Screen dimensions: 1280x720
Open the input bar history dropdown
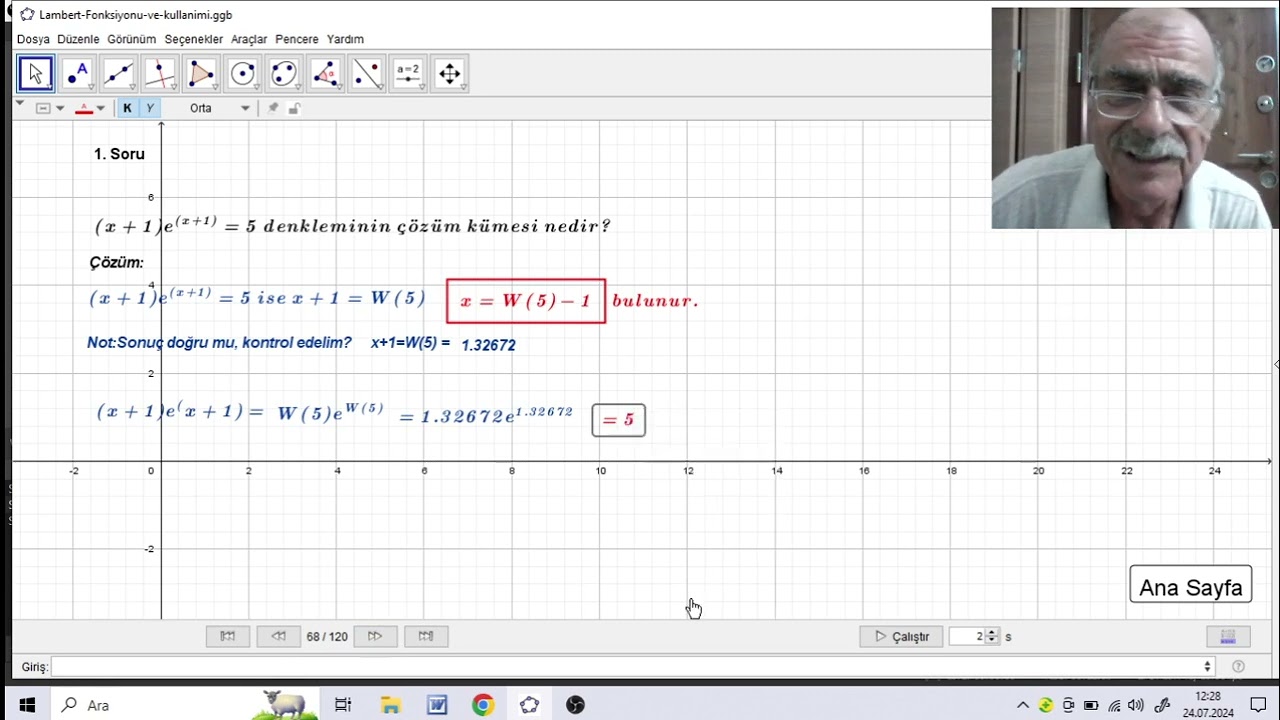pos(1207,666)
